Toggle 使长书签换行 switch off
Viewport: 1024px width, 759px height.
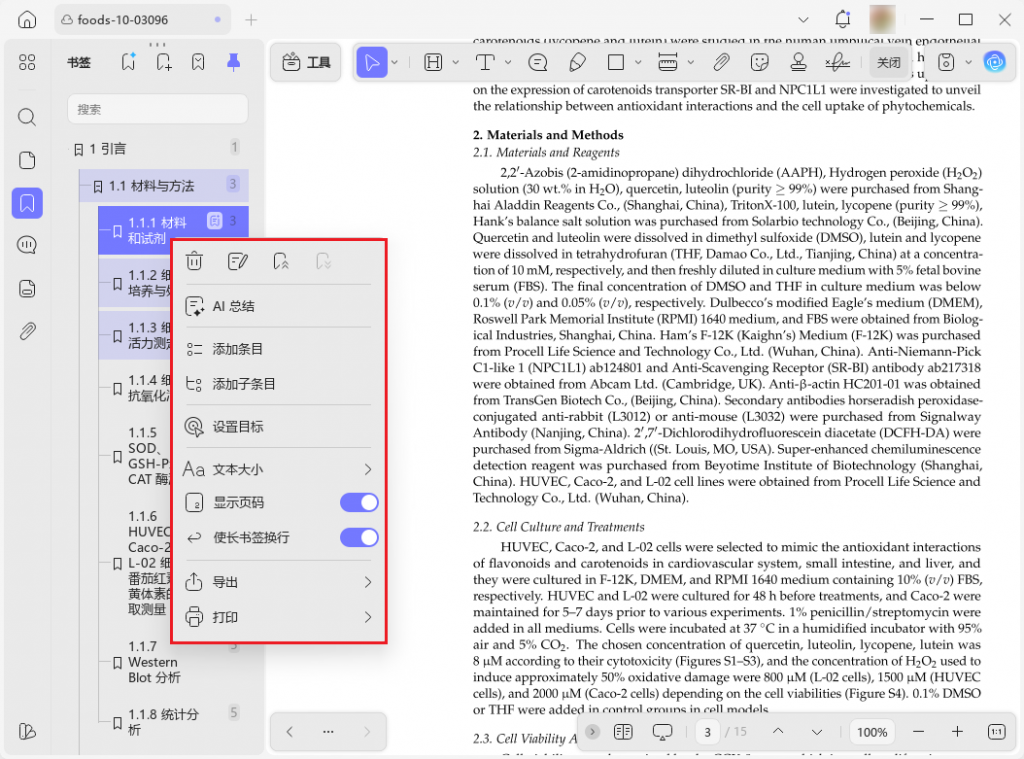pyautogui.click(x=359, y=538)
